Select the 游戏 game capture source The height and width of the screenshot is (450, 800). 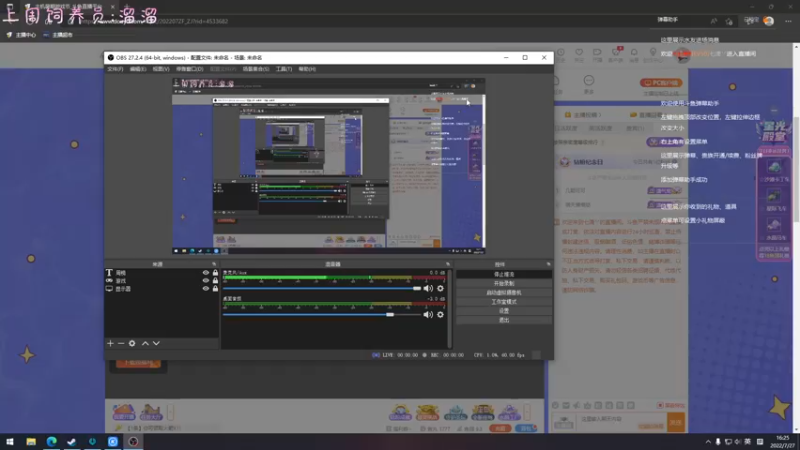click(x=162, y=281)
